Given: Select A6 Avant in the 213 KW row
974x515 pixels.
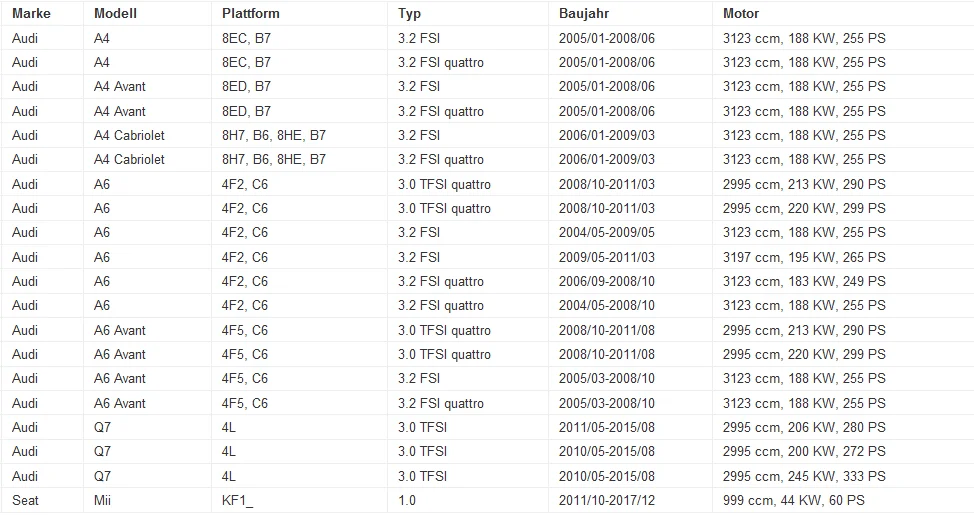Looking at the screenshot, I should (x=119, y=330).
